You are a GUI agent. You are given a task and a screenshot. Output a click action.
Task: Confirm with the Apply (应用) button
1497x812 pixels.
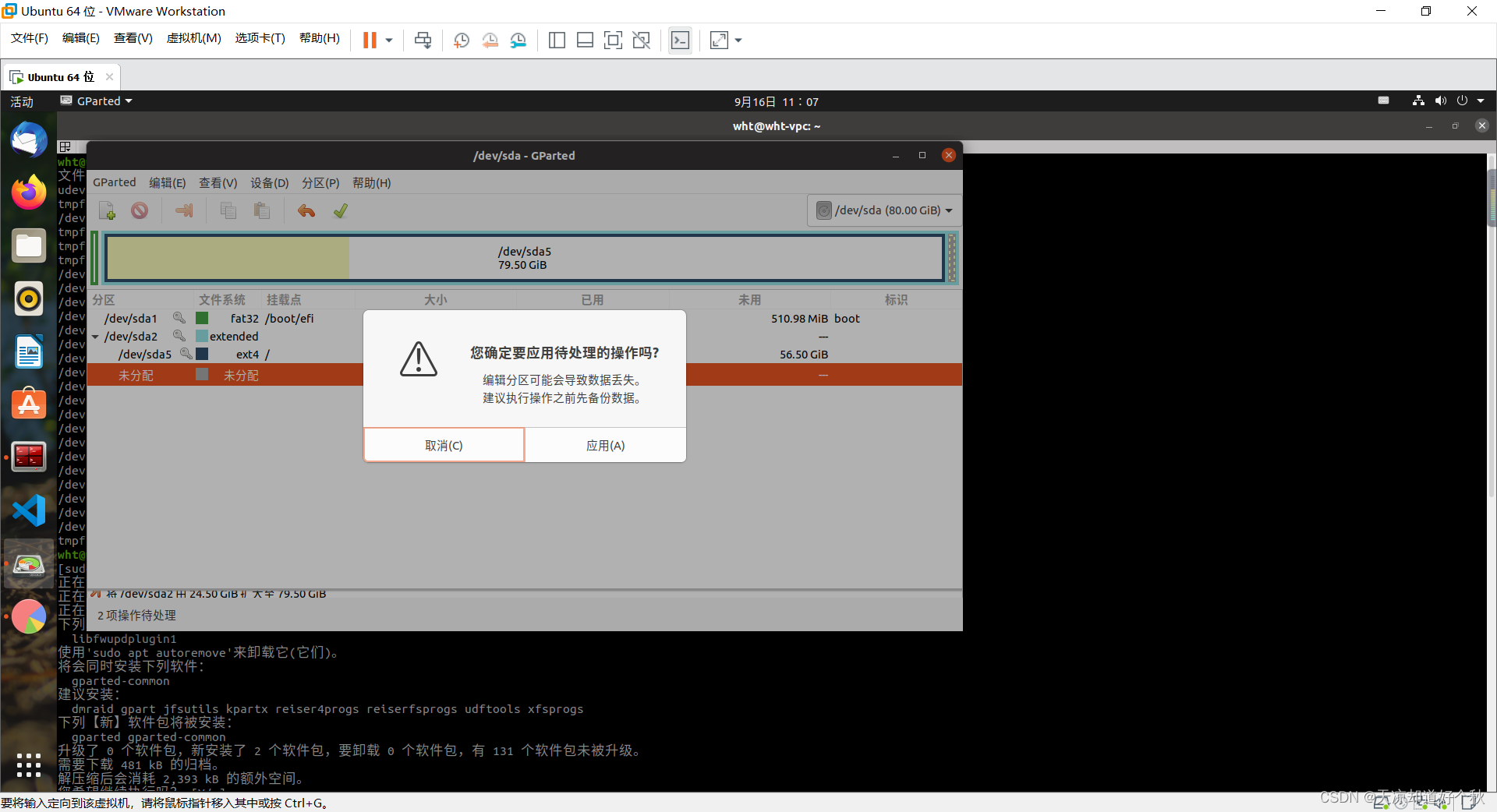click(x=606, y=445)
